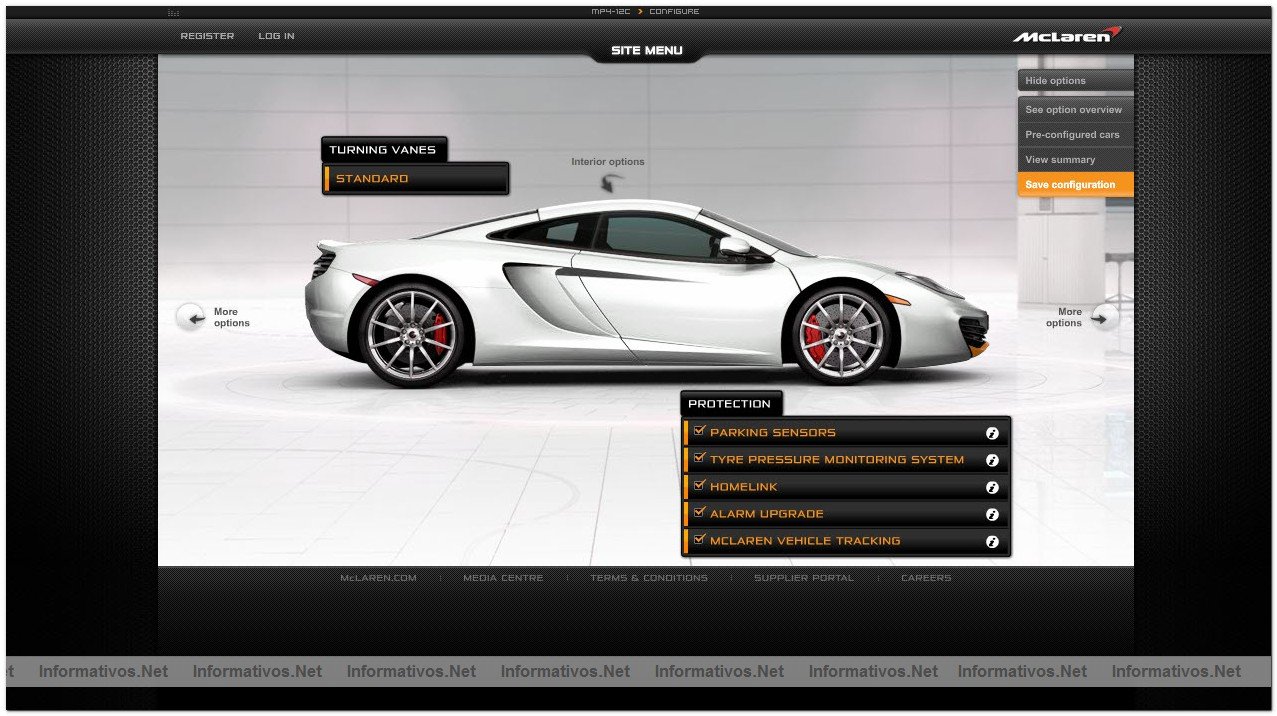Open Supplier Portal footer link
Viewport: 1277px width, 716px height.
804,578
